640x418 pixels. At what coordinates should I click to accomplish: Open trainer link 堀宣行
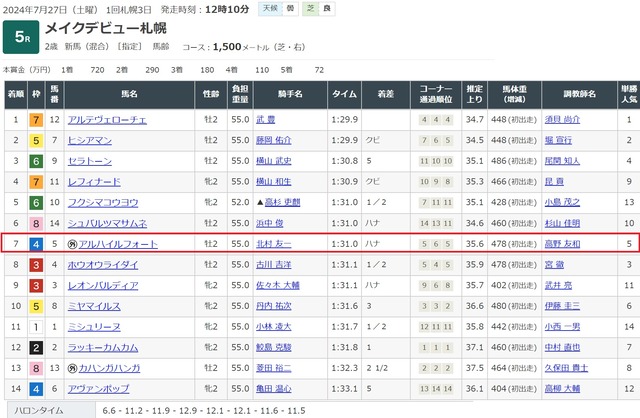558,140
